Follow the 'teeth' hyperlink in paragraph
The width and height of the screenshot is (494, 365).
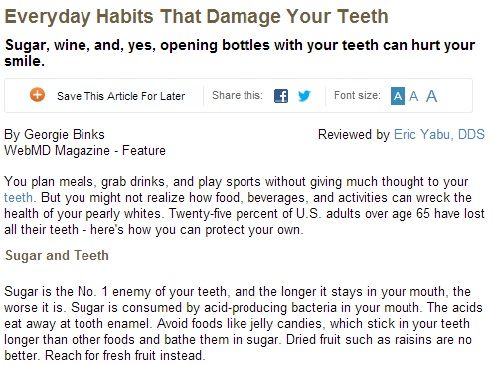pos(18,197)
